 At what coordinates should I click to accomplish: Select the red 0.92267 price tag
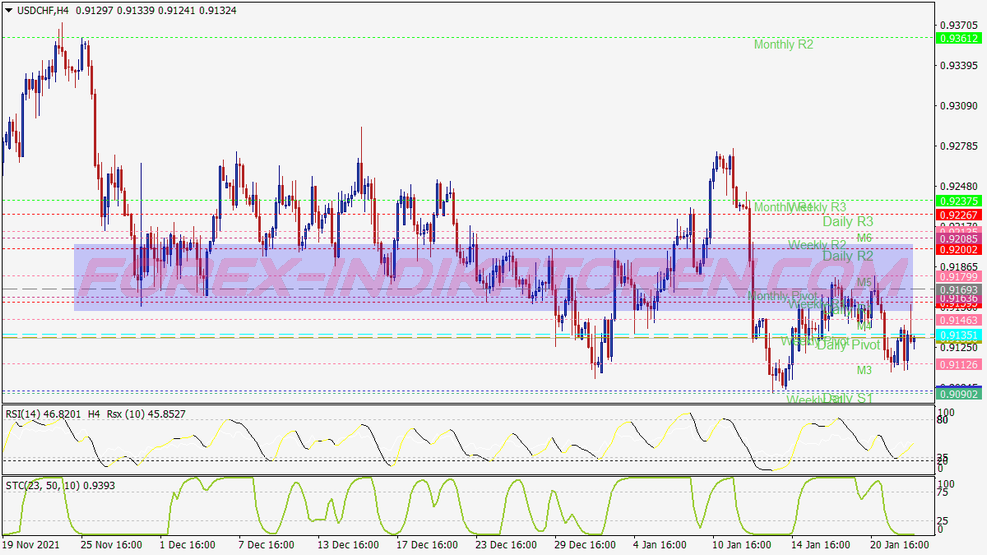(x=959, y=215)
